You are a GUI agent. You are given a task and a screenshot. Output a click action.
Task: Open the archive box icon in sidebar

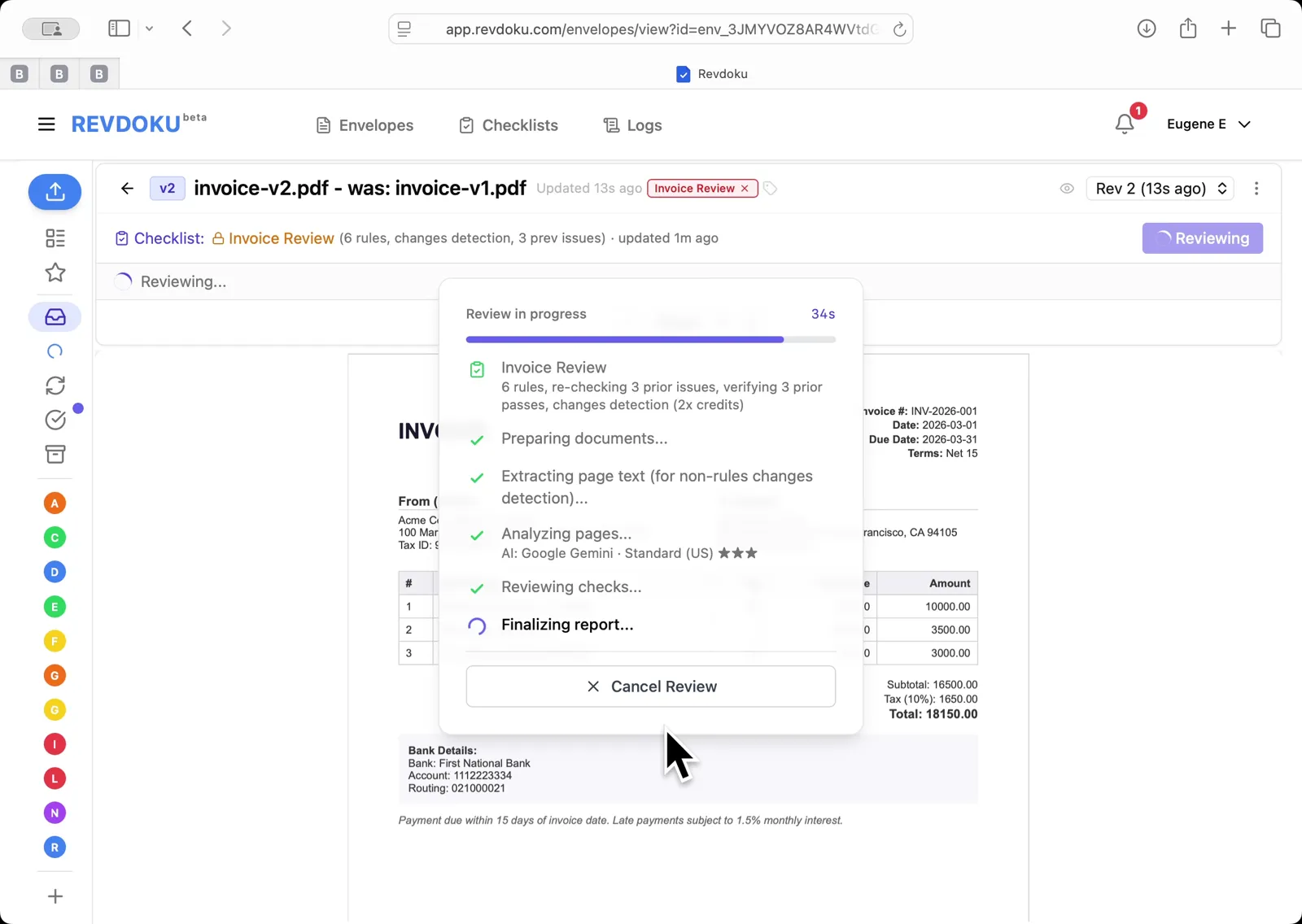(55, 455)
